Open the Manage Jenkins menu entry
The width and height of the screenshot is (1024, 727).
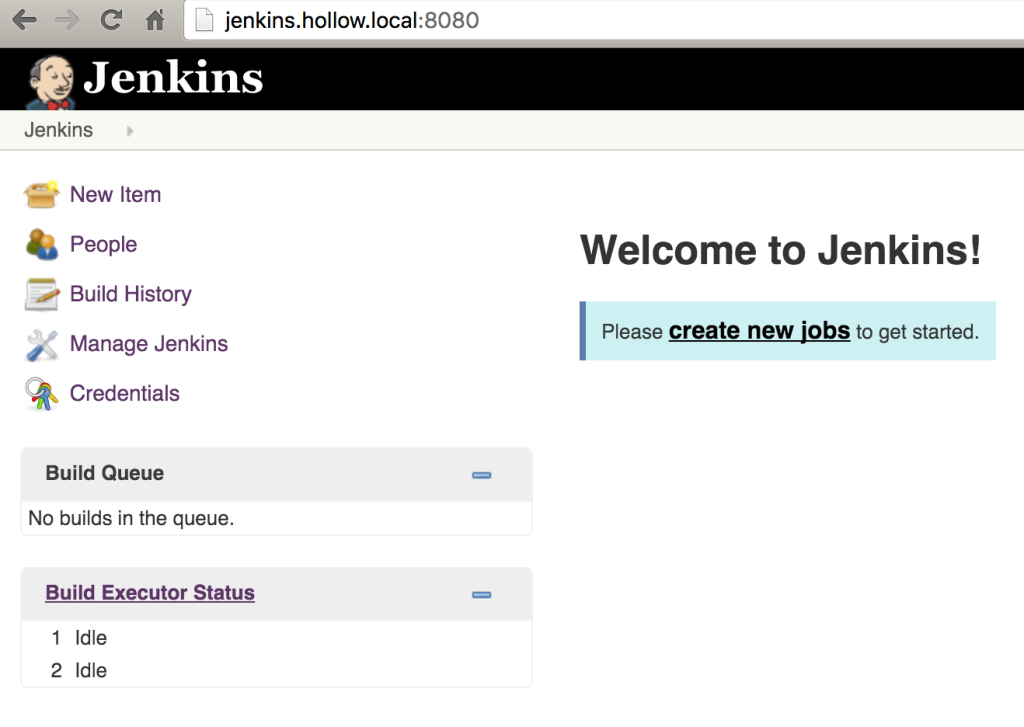(x=148, y=343)
